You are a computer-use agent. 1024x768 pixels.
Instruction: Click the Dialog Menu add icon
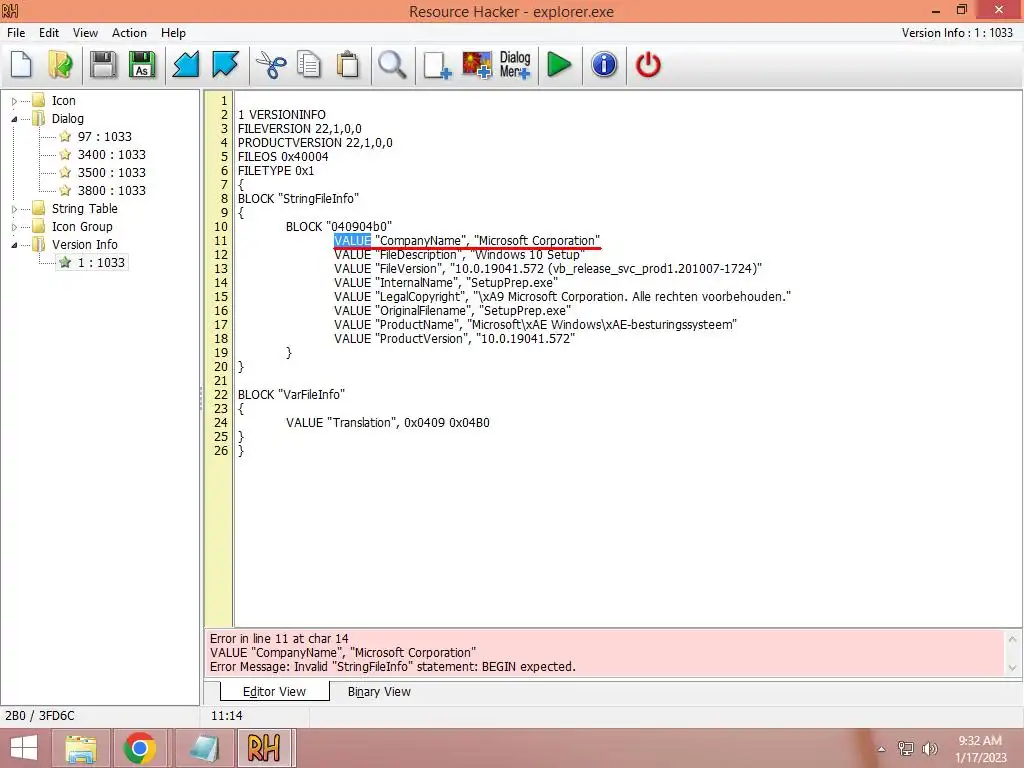[515, 65]
